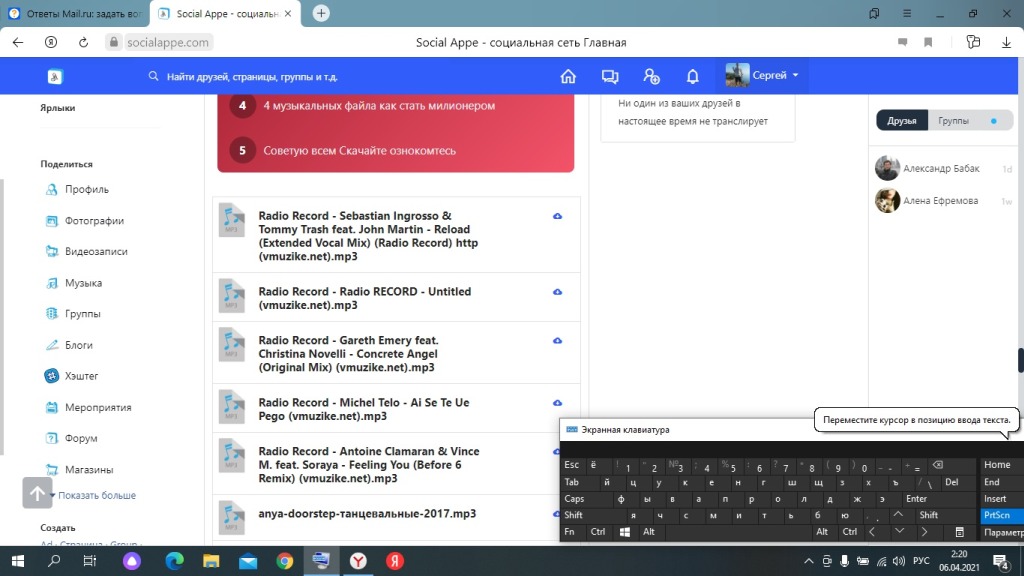This screenshot has height=576, width=1024.
Task: Click the Enter key on on-screen keyboard
Action: [916, 499]
